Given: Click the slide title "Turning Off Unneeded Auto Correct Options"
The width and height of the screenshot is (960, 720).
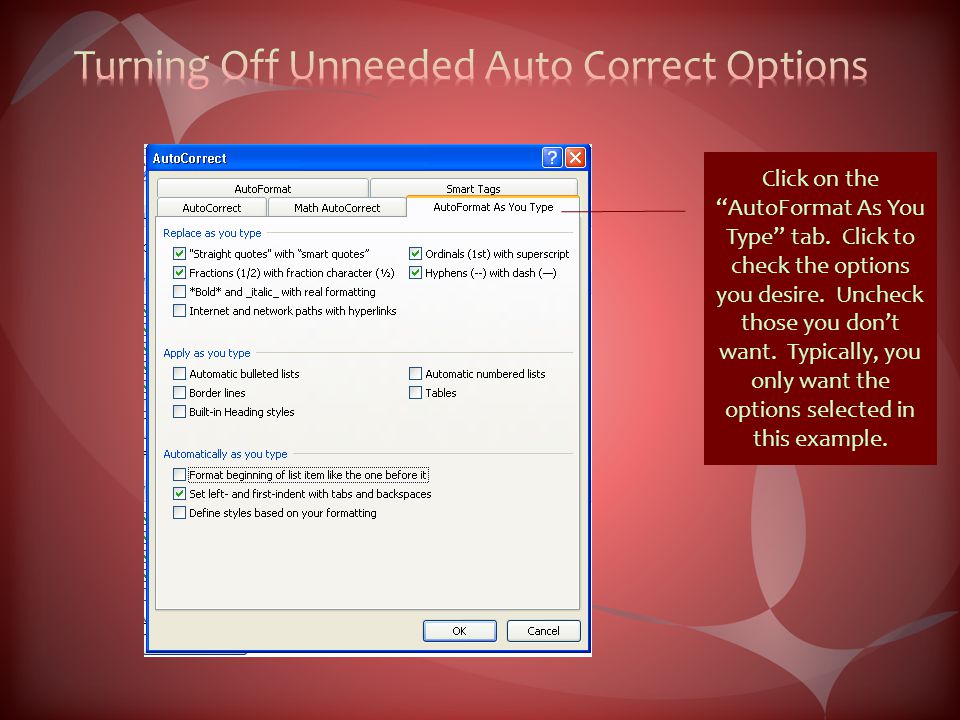Looking at the screenshot, I should tap(471, 66).
